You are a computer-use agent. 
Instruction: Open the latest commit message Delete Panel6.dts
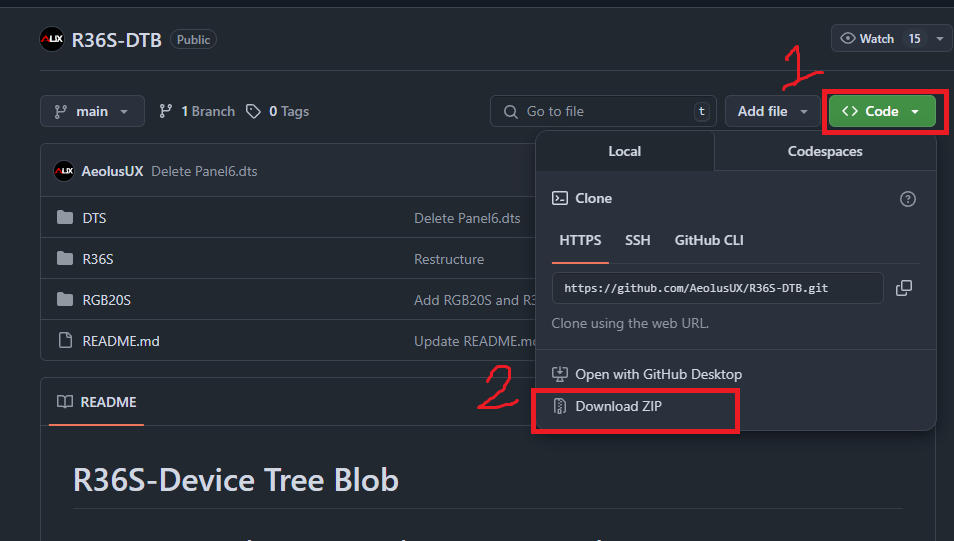204,172
